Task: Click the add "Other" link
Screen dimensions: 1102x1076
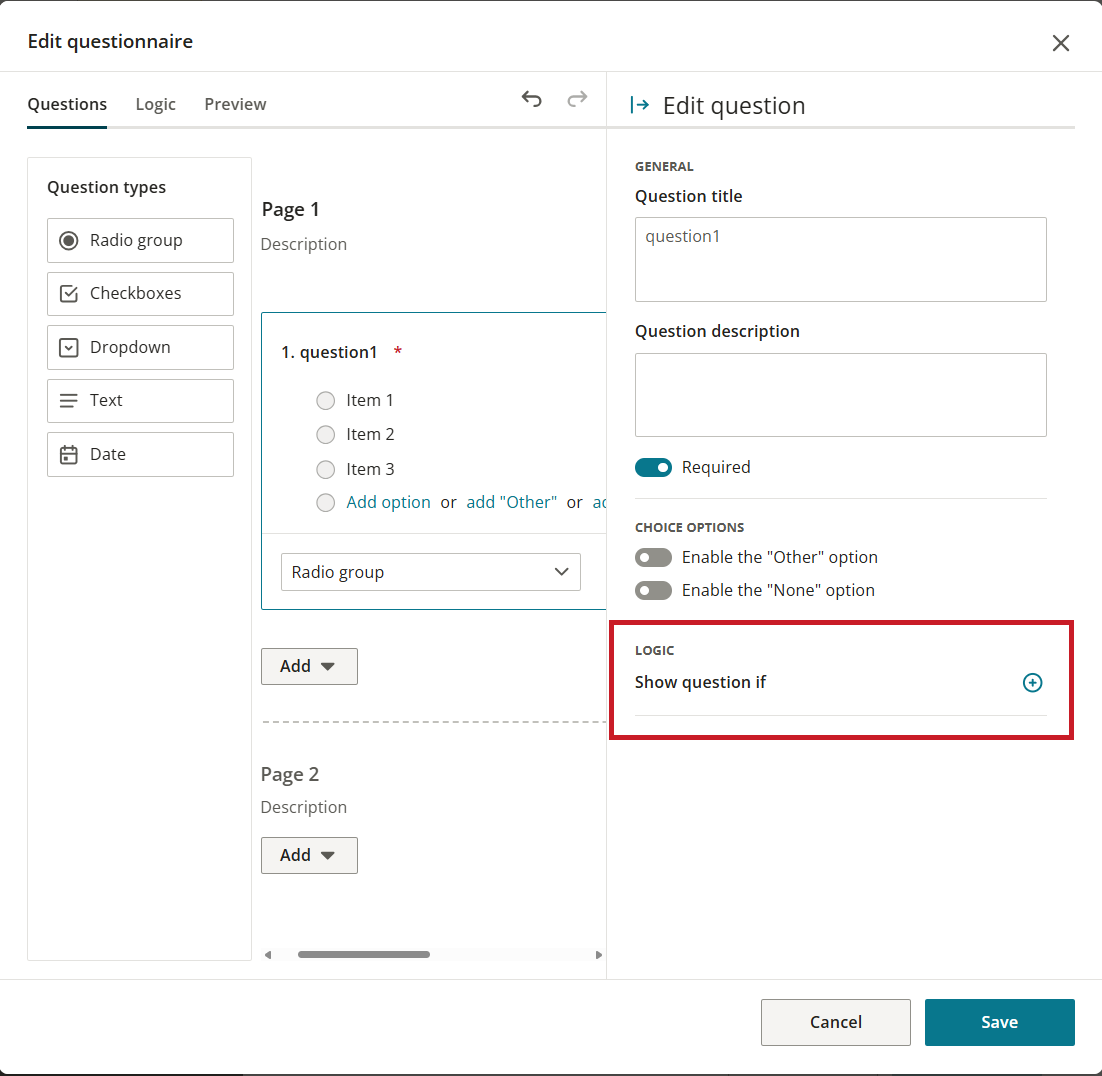Action: pyautogui.click(x=512, y=502)
